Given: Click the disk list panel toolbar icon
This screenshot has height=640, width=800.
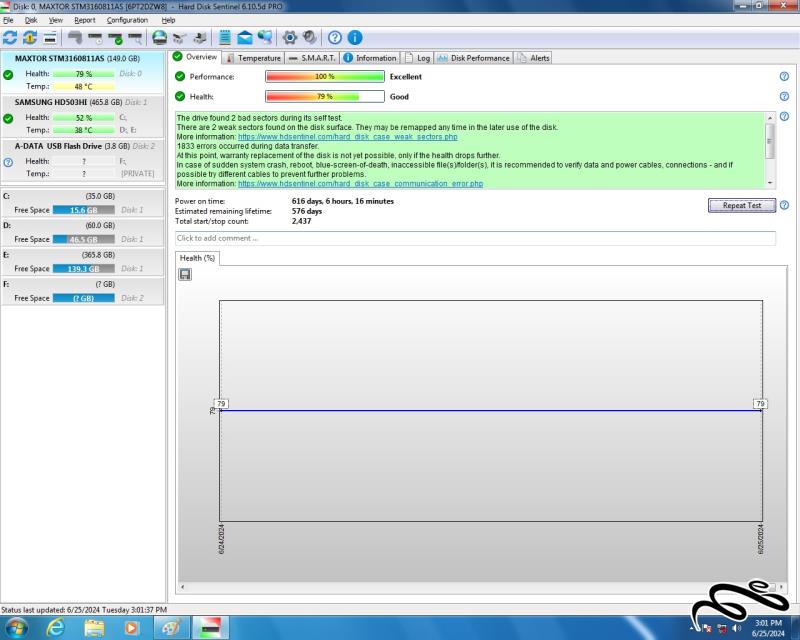Looking at the screenshot, I should 50,38.
